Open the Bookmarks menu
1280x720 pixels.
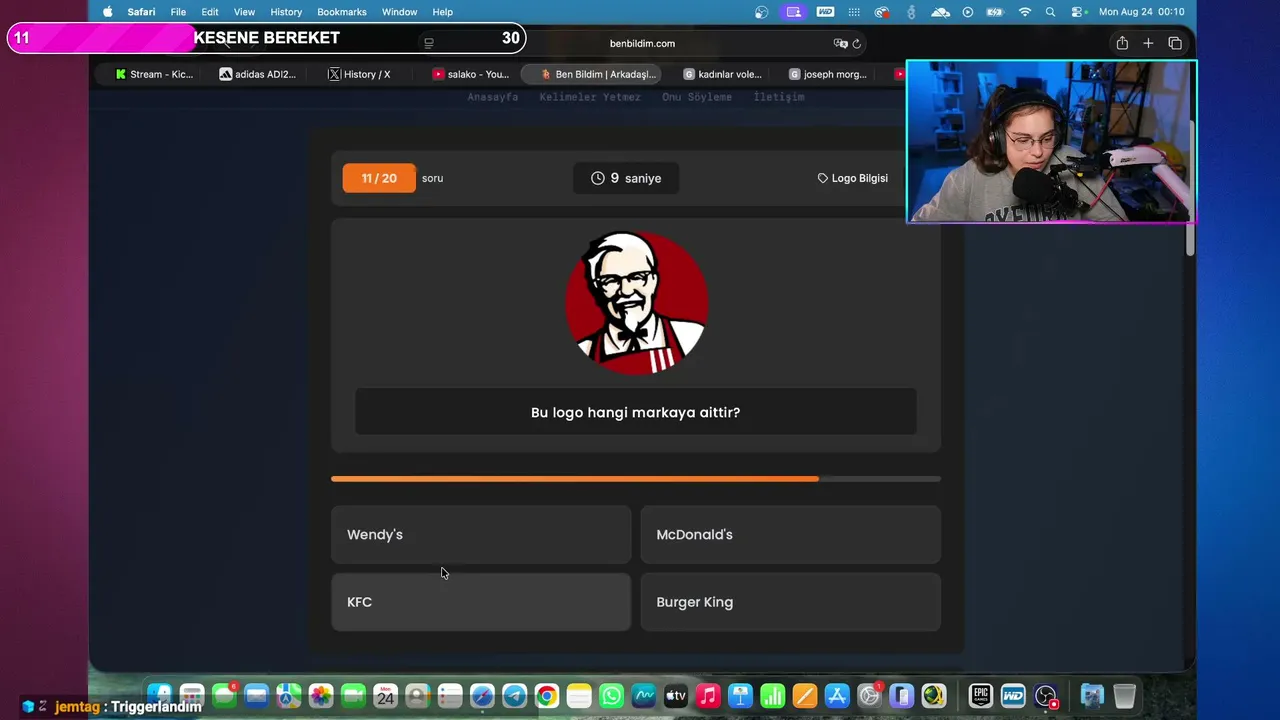click(342, 12)
